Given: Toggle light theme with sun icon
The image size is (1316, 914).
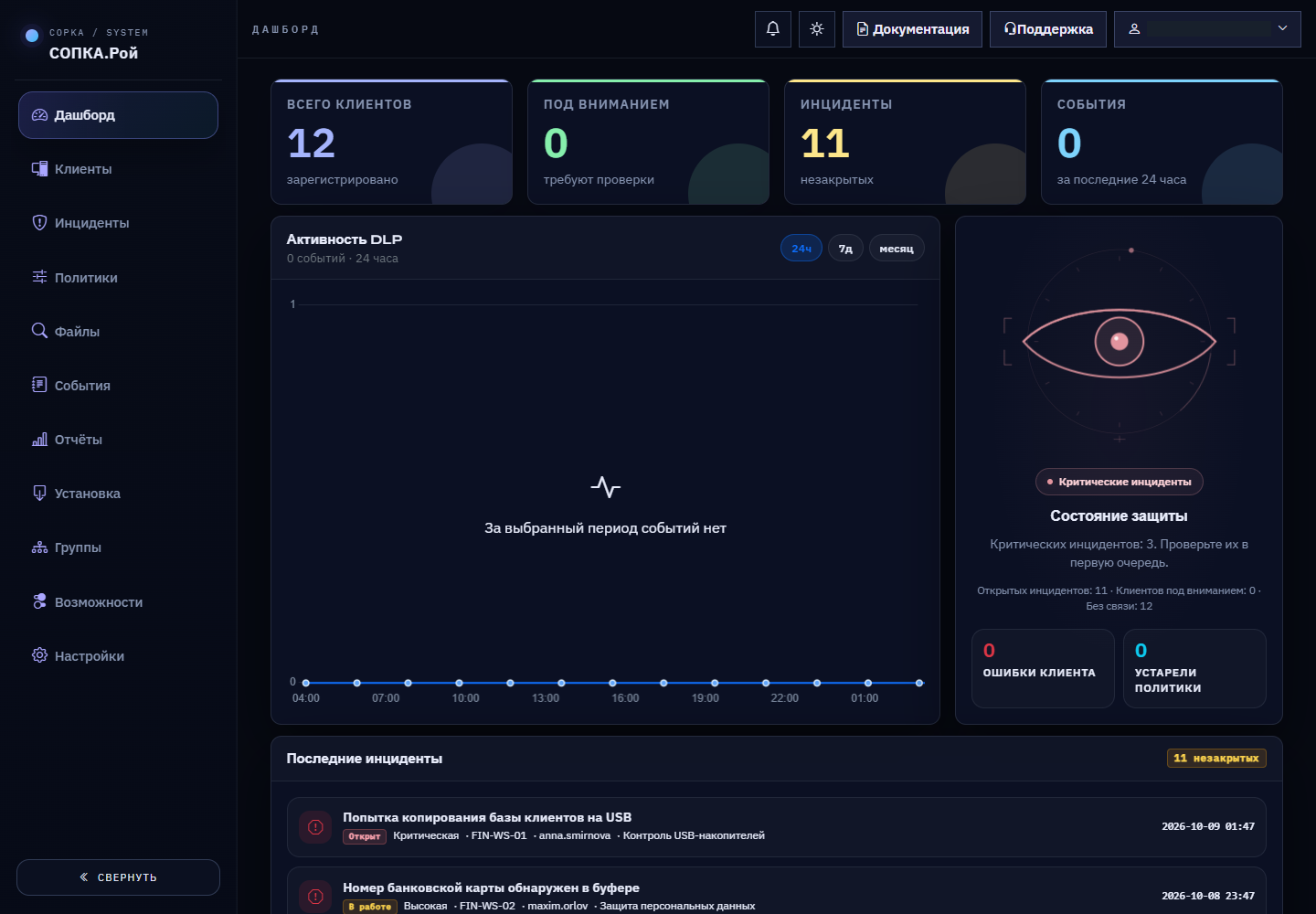Looking at the screenshot, I should pyautogui.click(x=817, y=29).
